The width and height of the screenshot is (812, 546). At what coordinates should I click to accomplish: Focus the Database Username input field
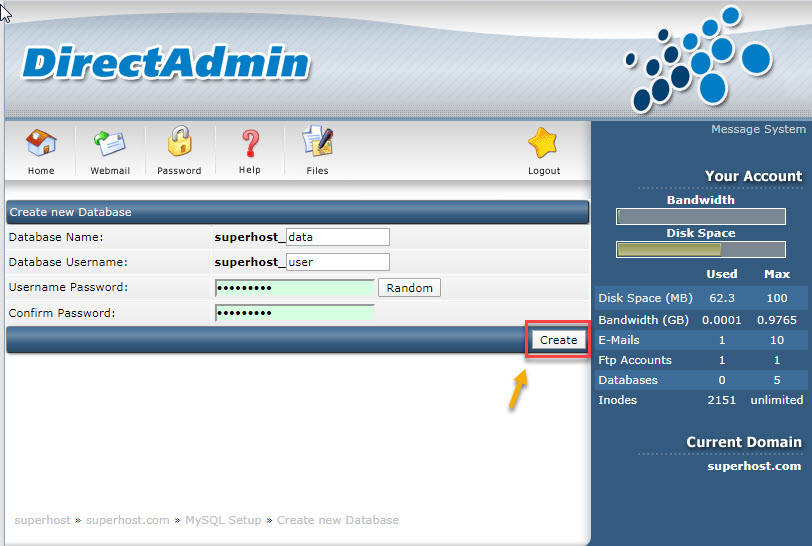click(x=337, y=262)
